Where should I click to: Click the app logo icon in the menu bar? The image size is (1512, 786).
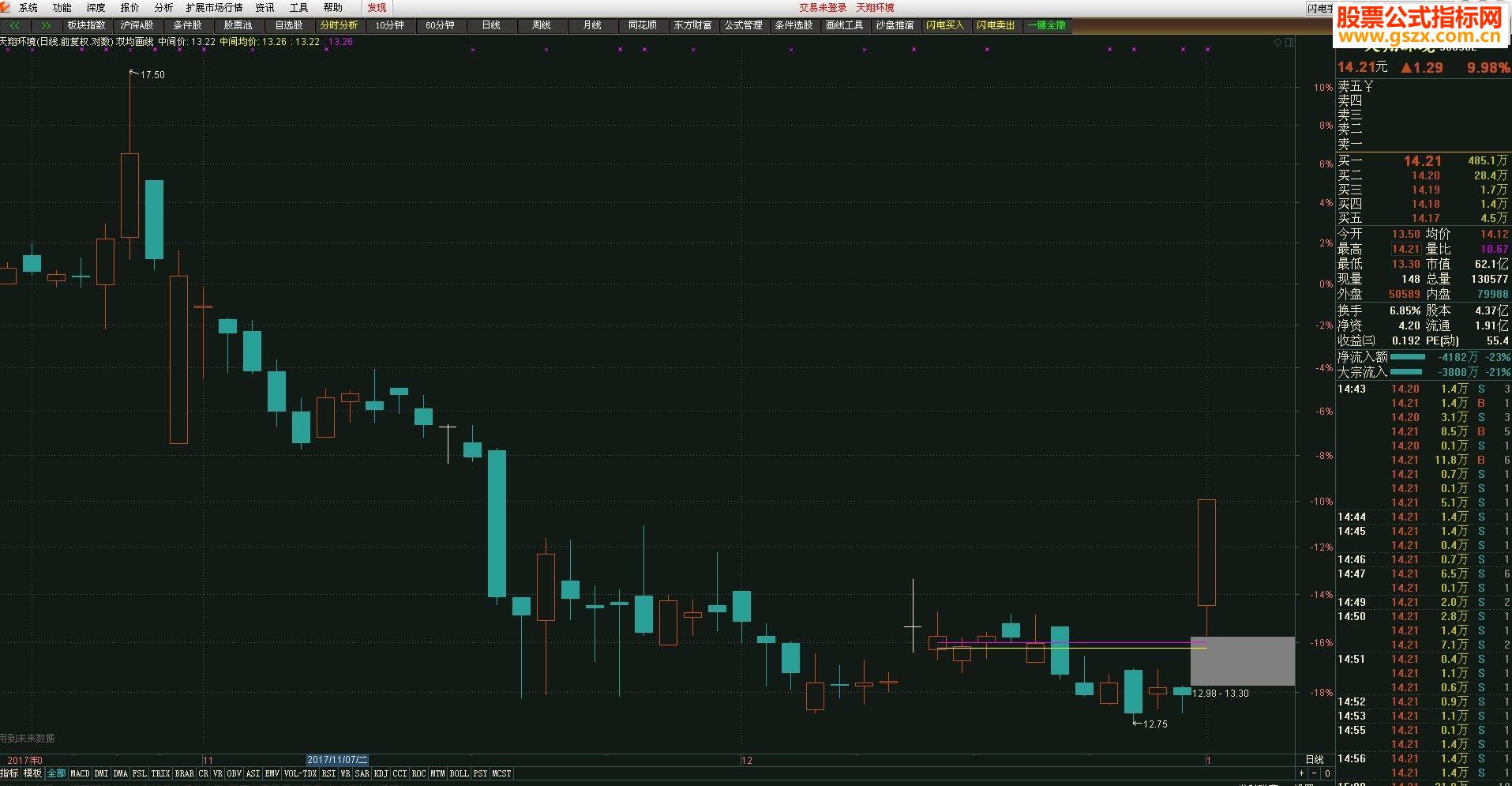click(x=6, y=7)
